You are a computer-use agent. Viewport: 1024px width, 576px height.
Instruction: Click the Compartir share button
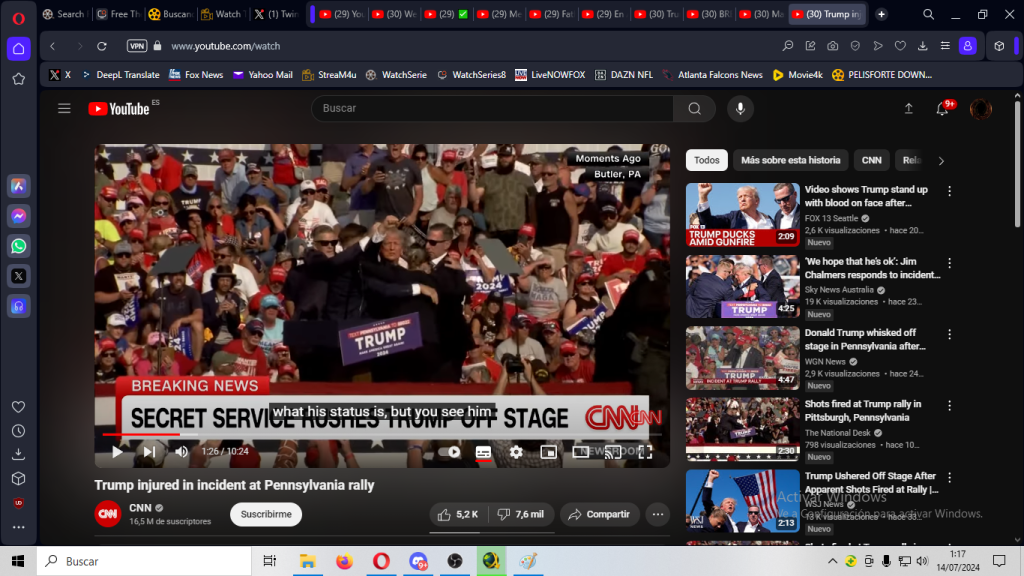(600, 515)
